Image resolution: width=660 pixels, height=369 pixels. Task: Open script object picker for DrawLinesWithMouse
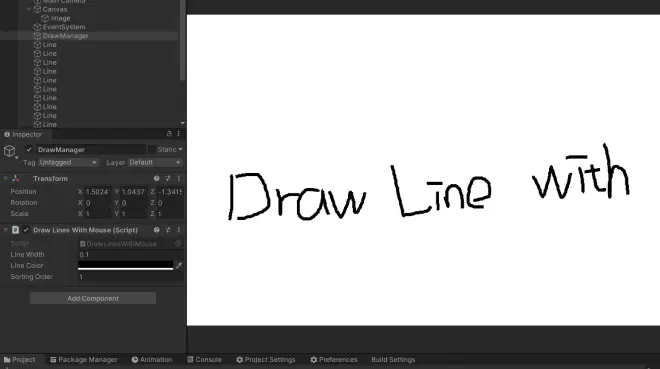coord(178,244)
